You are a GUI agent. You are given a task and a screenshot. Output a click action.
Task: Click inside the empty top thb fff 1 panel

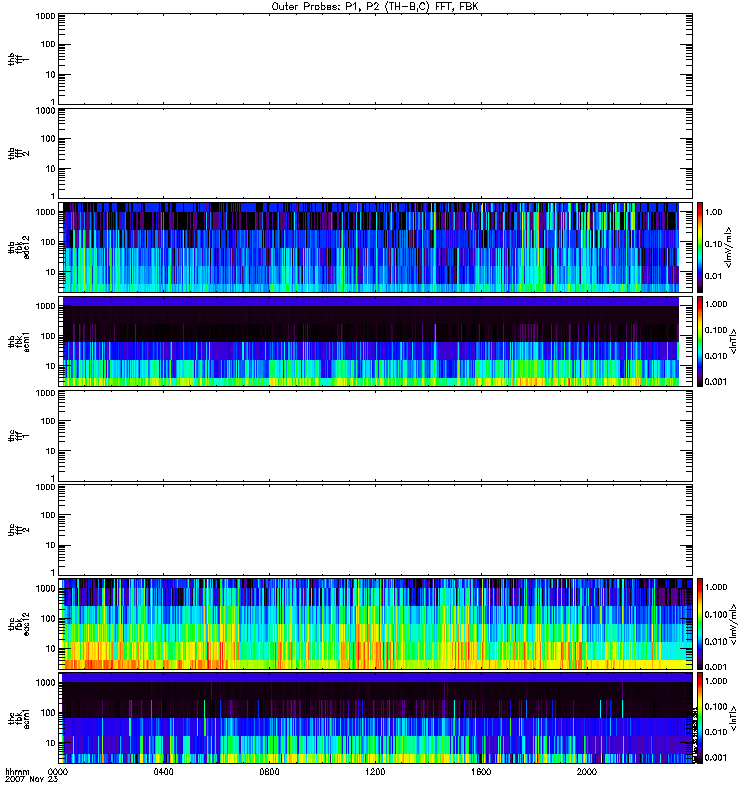(x=375, y=58)
